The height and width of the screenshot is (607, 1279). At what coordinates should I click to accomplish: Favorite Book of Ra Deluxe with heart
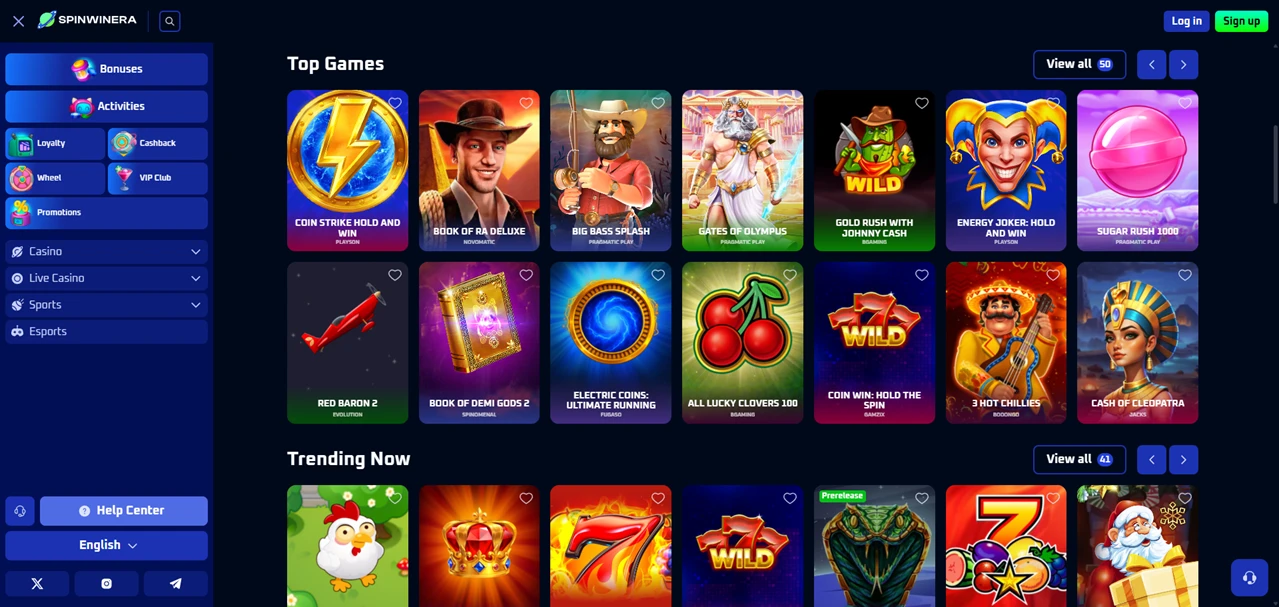[x=526, y=103]
